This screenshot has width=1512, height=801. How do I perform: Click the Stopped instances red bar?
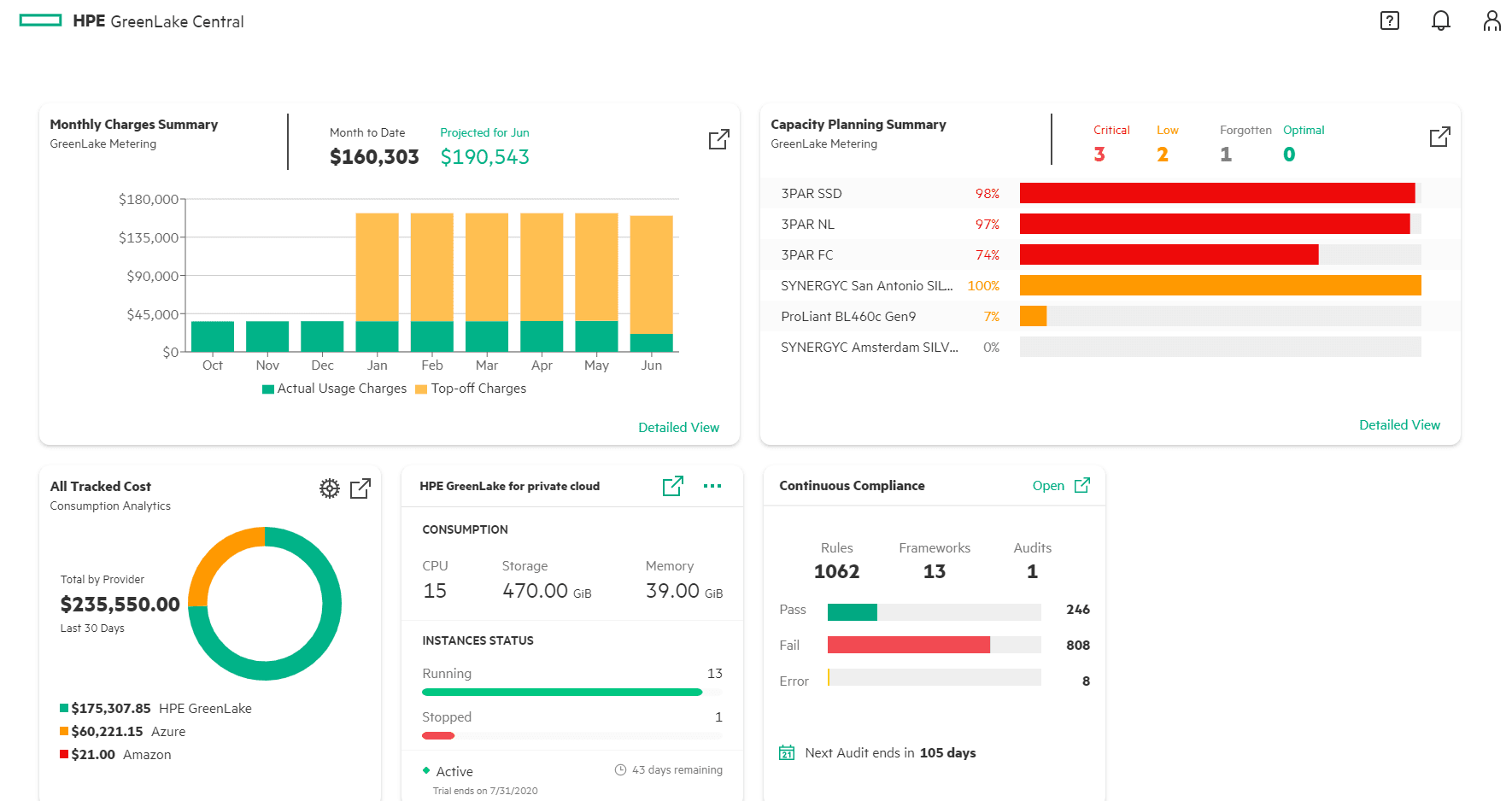pos(438,735)
